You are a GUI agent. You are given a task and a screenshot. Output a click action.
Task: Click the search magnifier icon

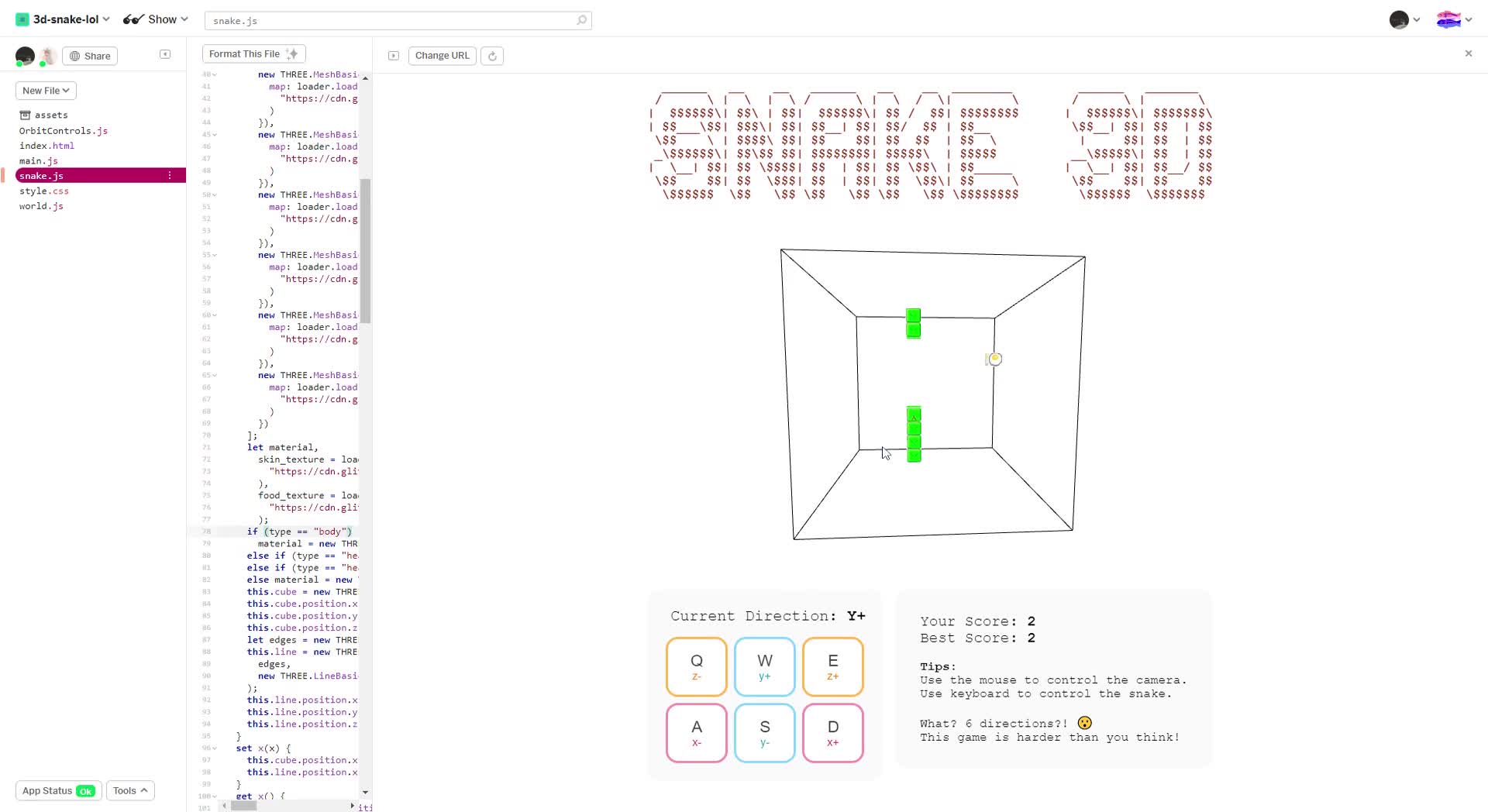point(581,20)
